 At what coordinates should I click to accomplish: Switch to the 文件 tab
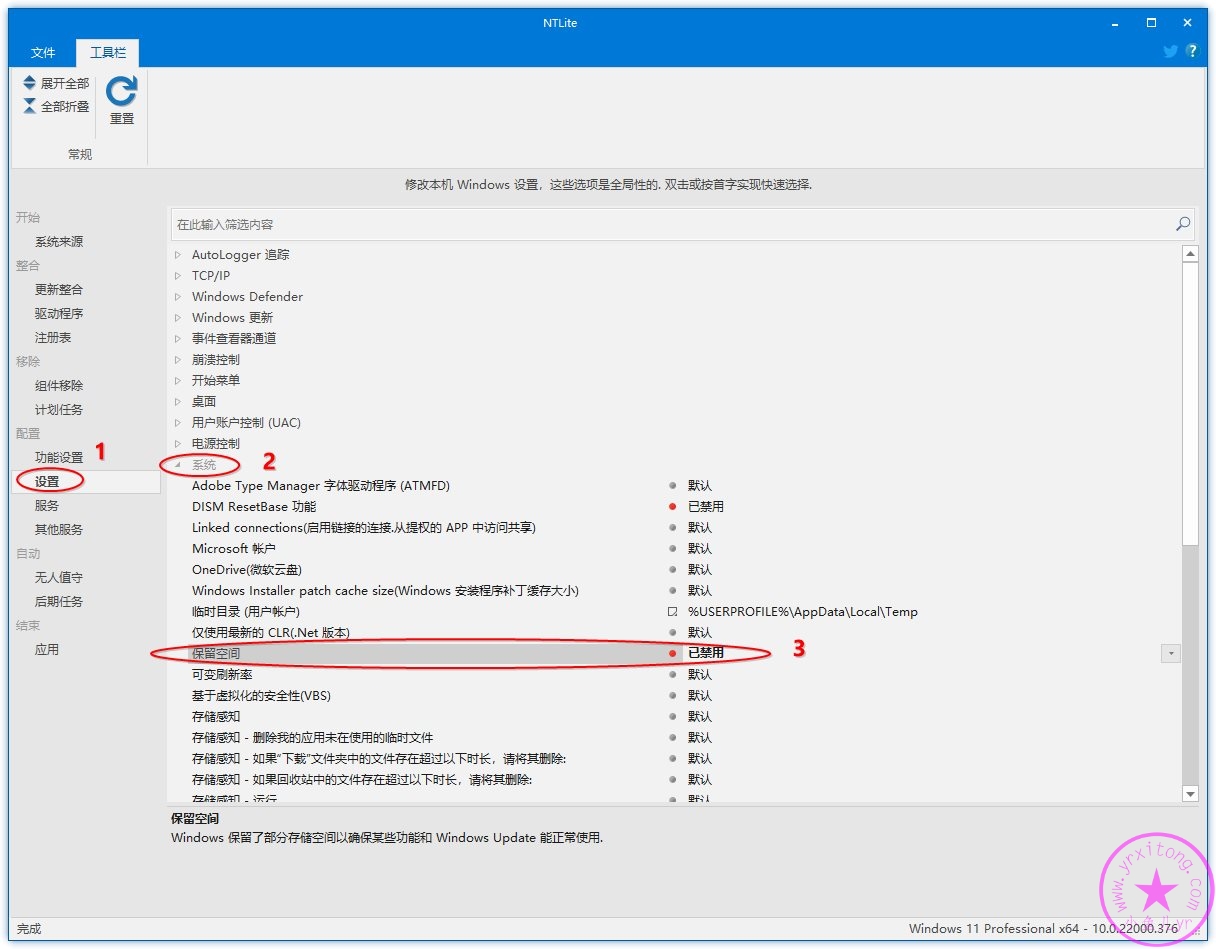(43, 53)
